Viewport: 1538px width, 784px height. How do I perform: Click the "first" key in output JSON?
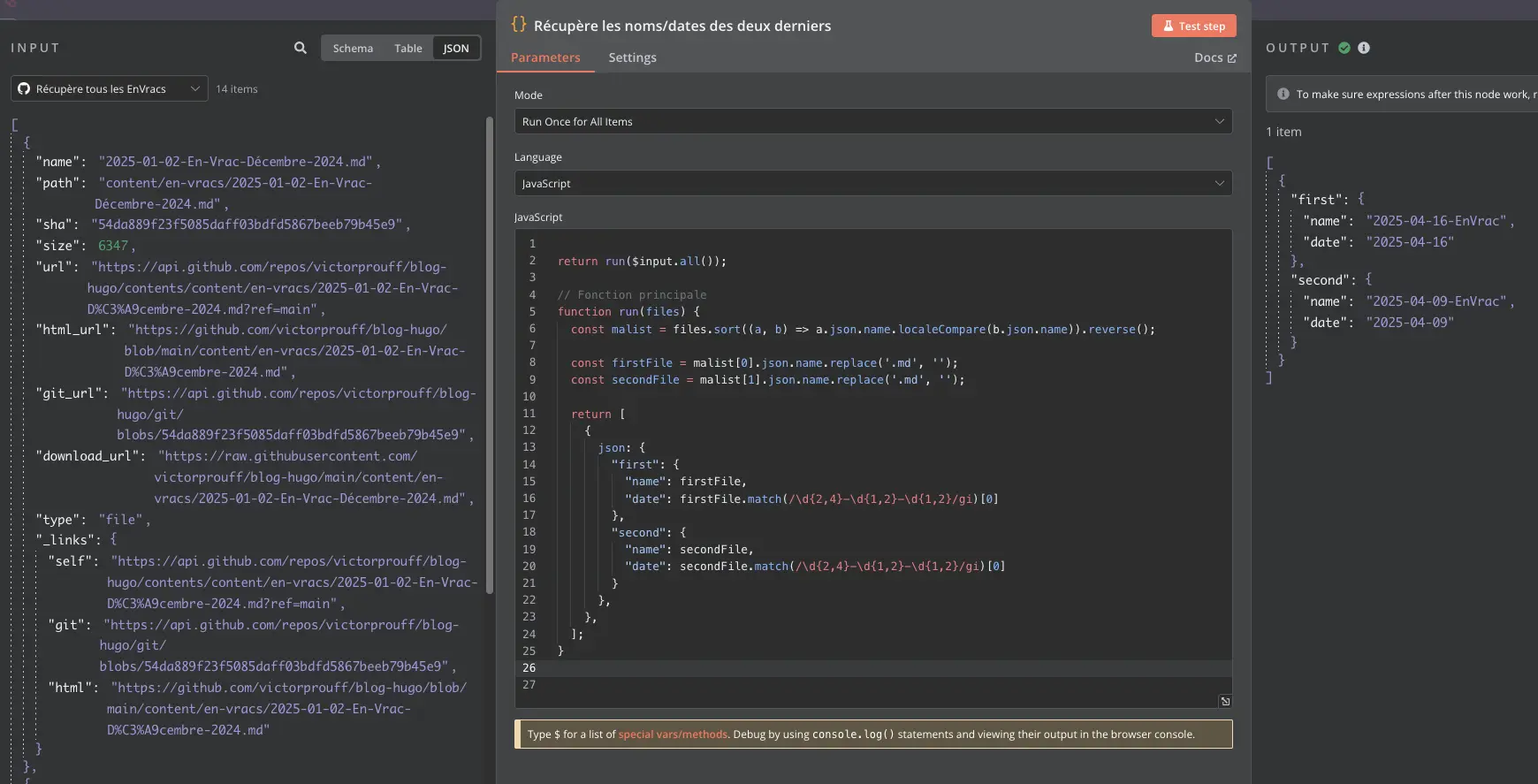(x=1317, y=200)
